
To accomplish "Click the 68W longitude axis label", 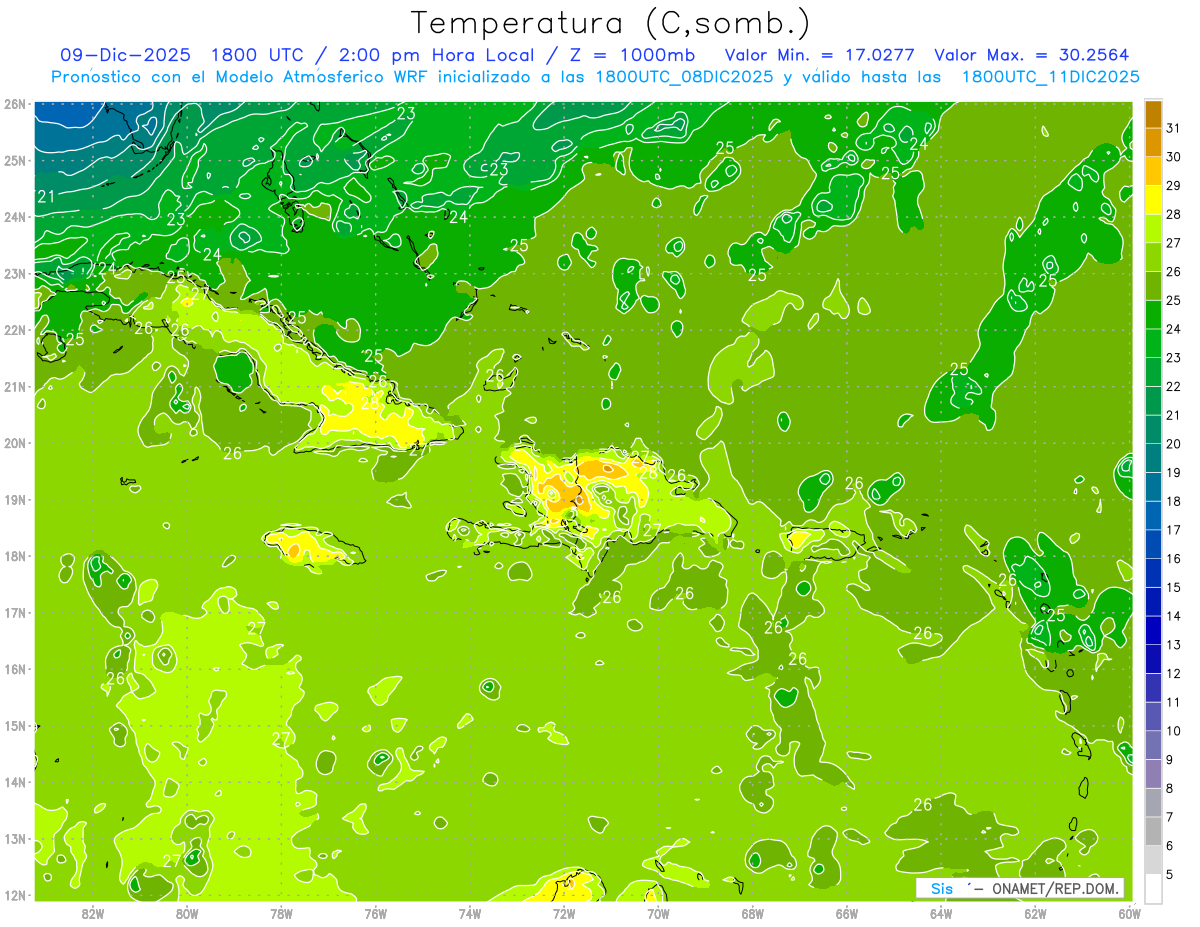I will pyautogui.click(x=753, y=913).
